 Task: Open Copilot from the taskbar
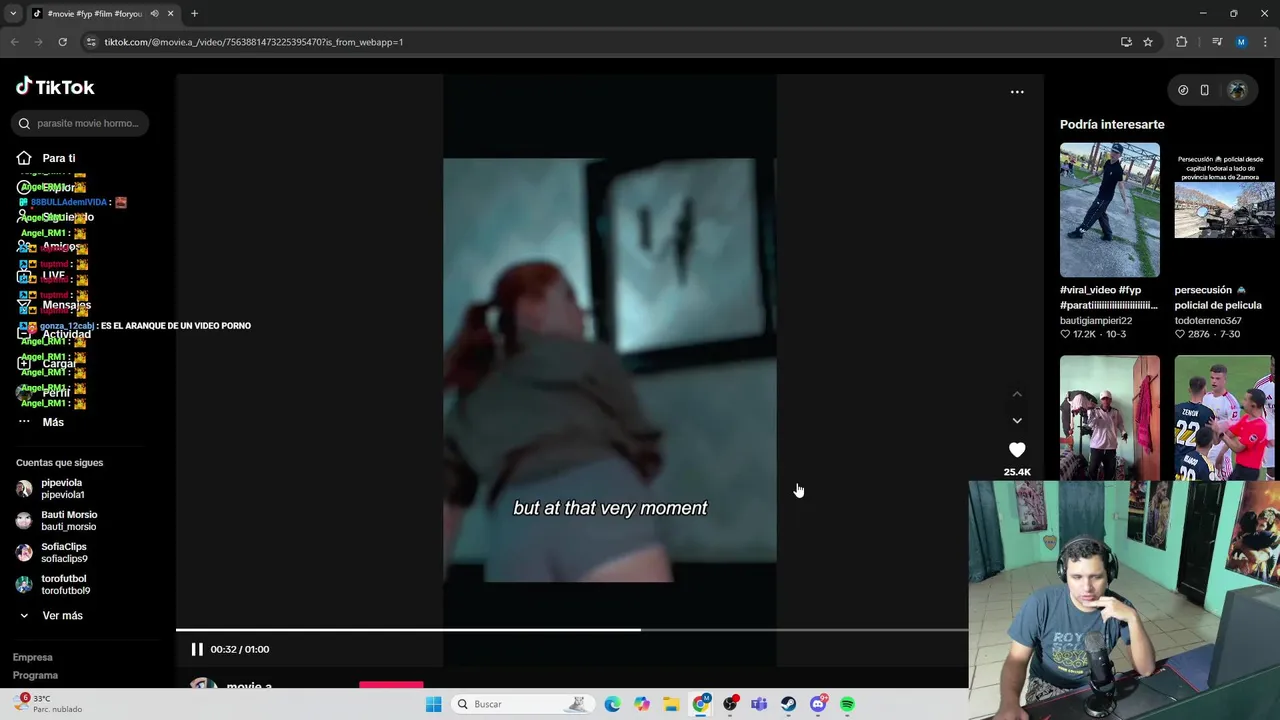(x=642, y=704)
